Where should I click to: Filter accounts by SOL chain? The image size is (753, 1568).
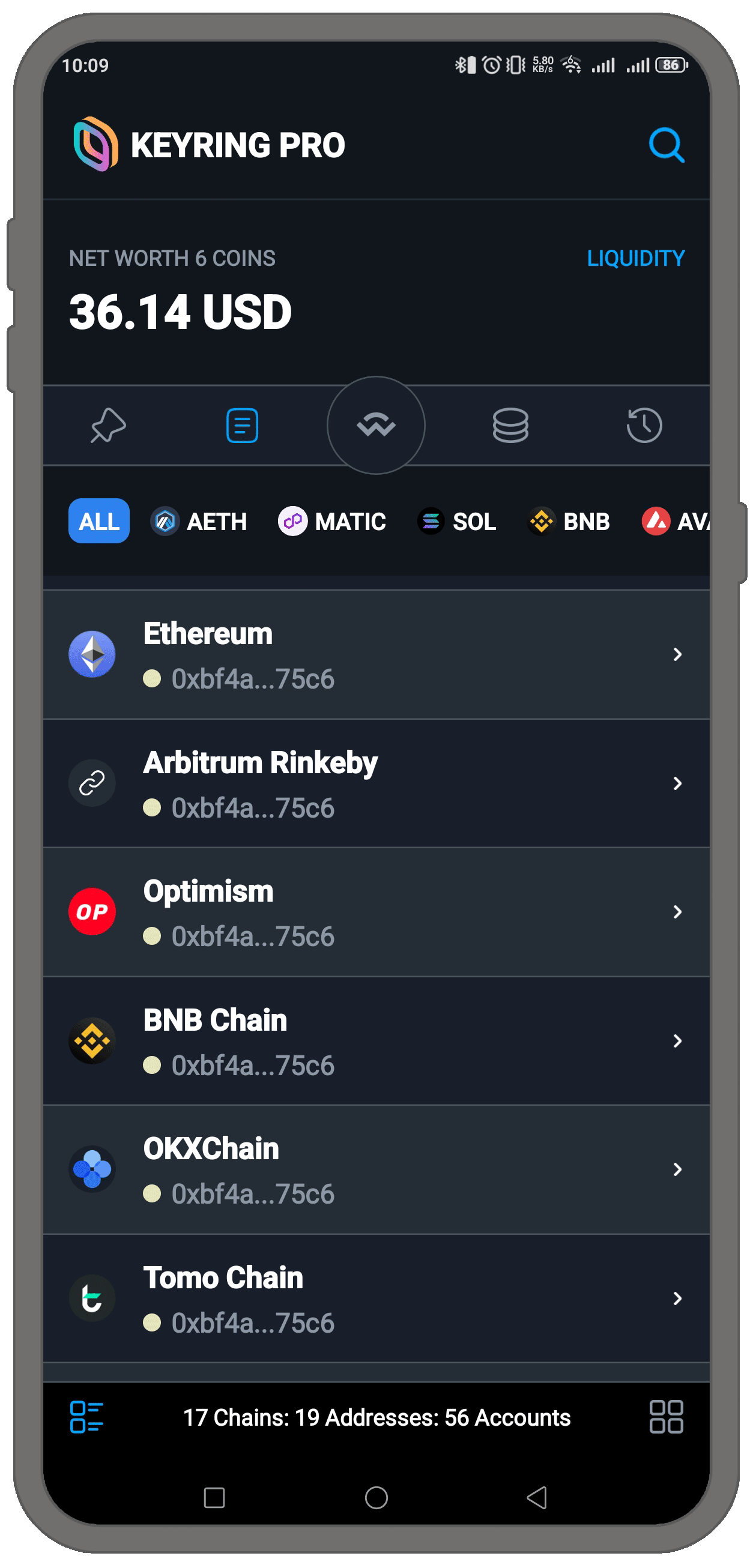tap(456, 521)
